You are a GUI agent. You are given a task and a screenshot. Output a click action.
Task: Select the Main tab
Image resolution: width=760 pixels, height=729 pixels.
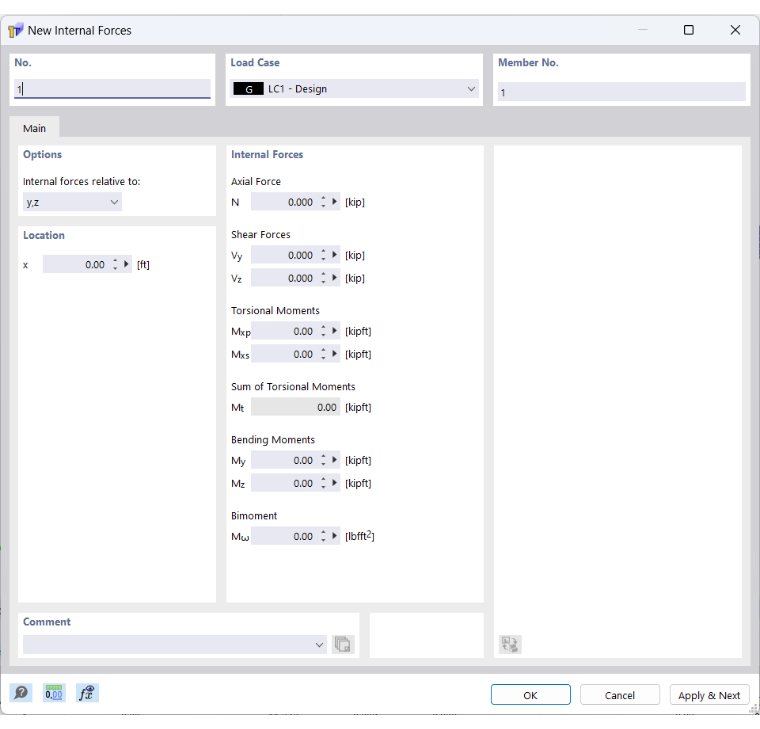pos(34,128)
